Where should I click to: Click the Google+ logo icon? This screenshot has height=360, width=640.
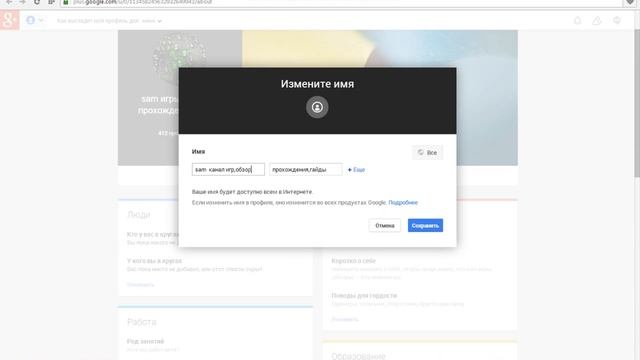point(9,20)
